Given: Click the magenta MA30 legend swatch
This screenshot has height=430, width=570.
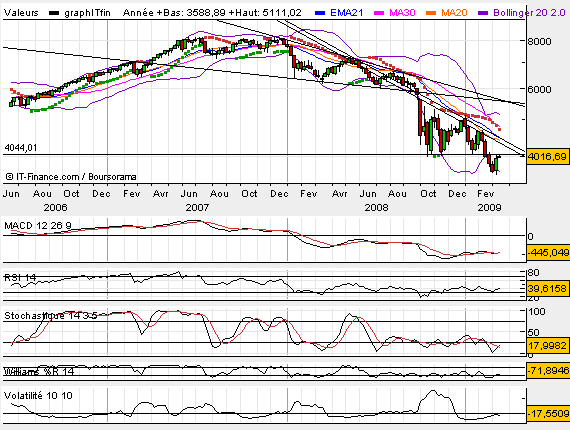Looking at the screenshot, I should tap(379, 13).
